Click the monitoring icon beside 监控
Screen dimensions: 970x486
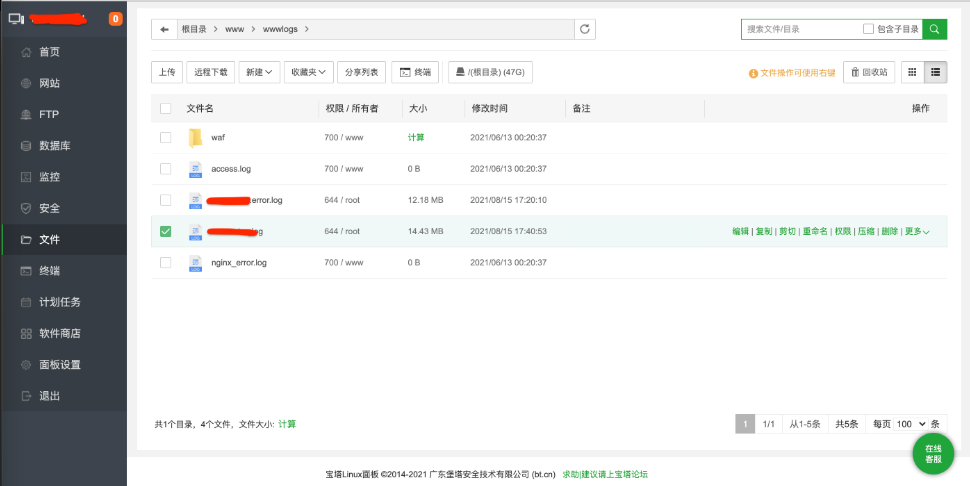(x=26, y=177)
